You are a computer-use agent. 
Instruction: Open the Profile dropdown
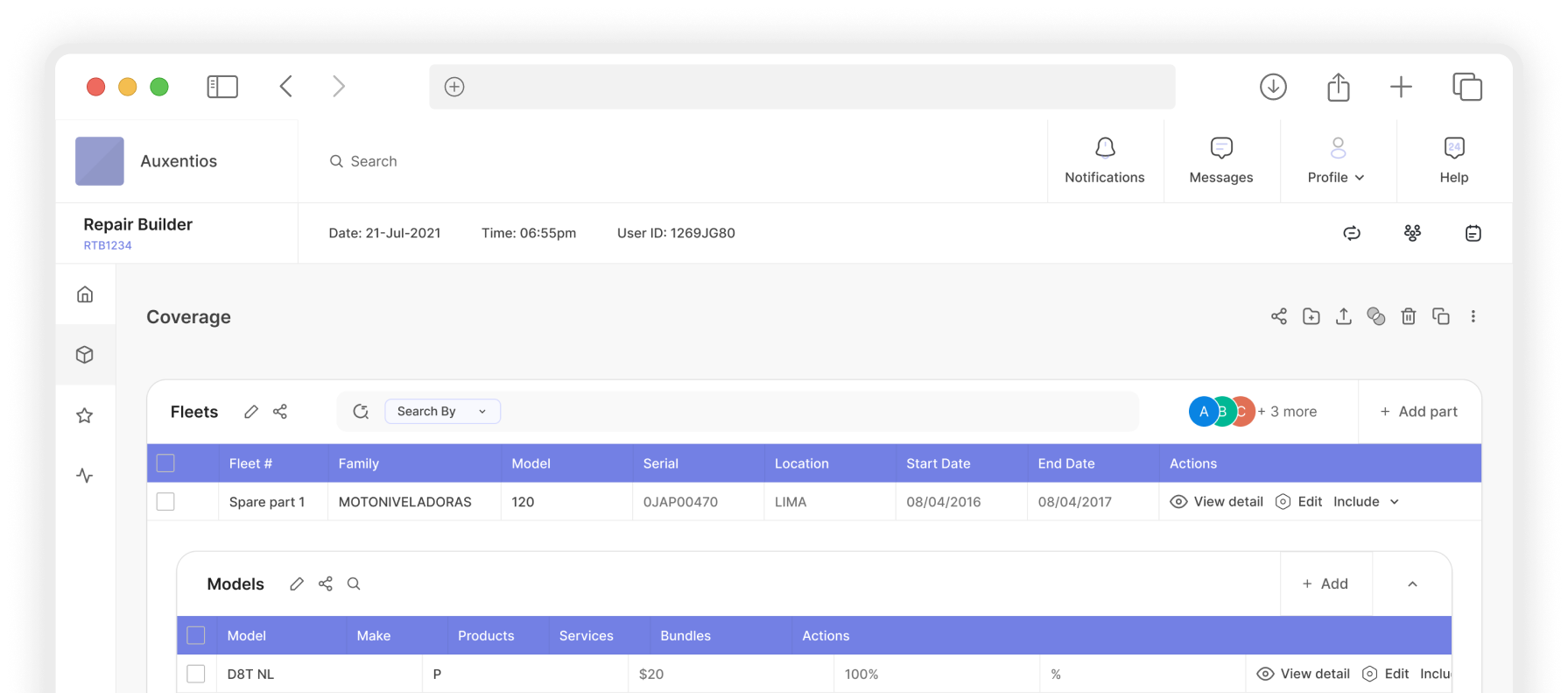pos(1337,161)
